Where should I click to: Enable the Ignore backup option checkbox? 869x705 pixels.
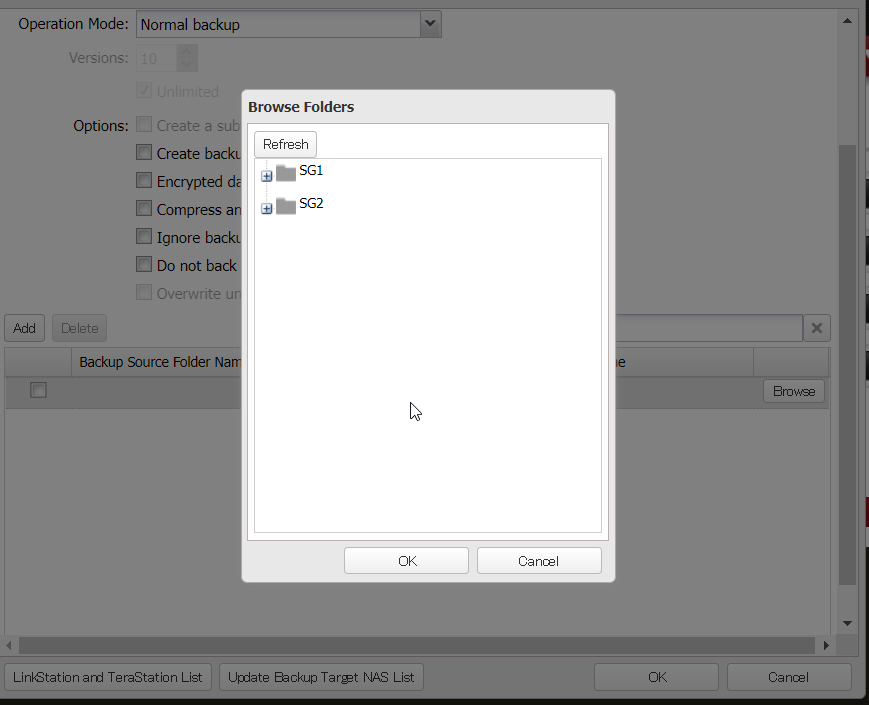tap(144, 236)
